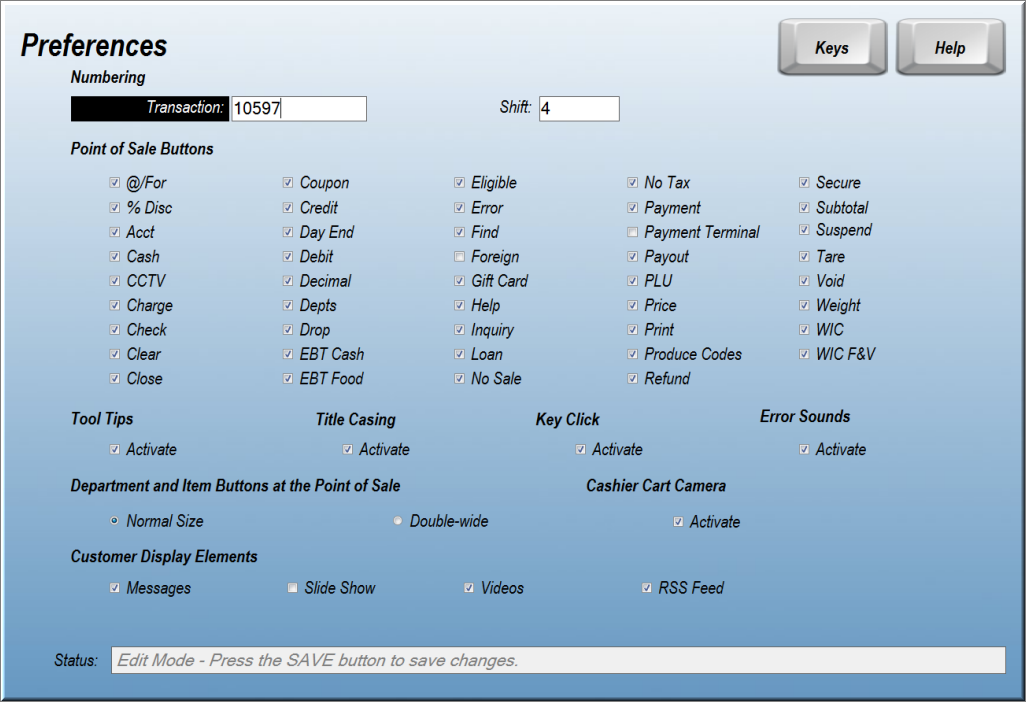The image size is (1026, 702).
Task: Uncheck the PLU checkbox
Action: (633, 281)
